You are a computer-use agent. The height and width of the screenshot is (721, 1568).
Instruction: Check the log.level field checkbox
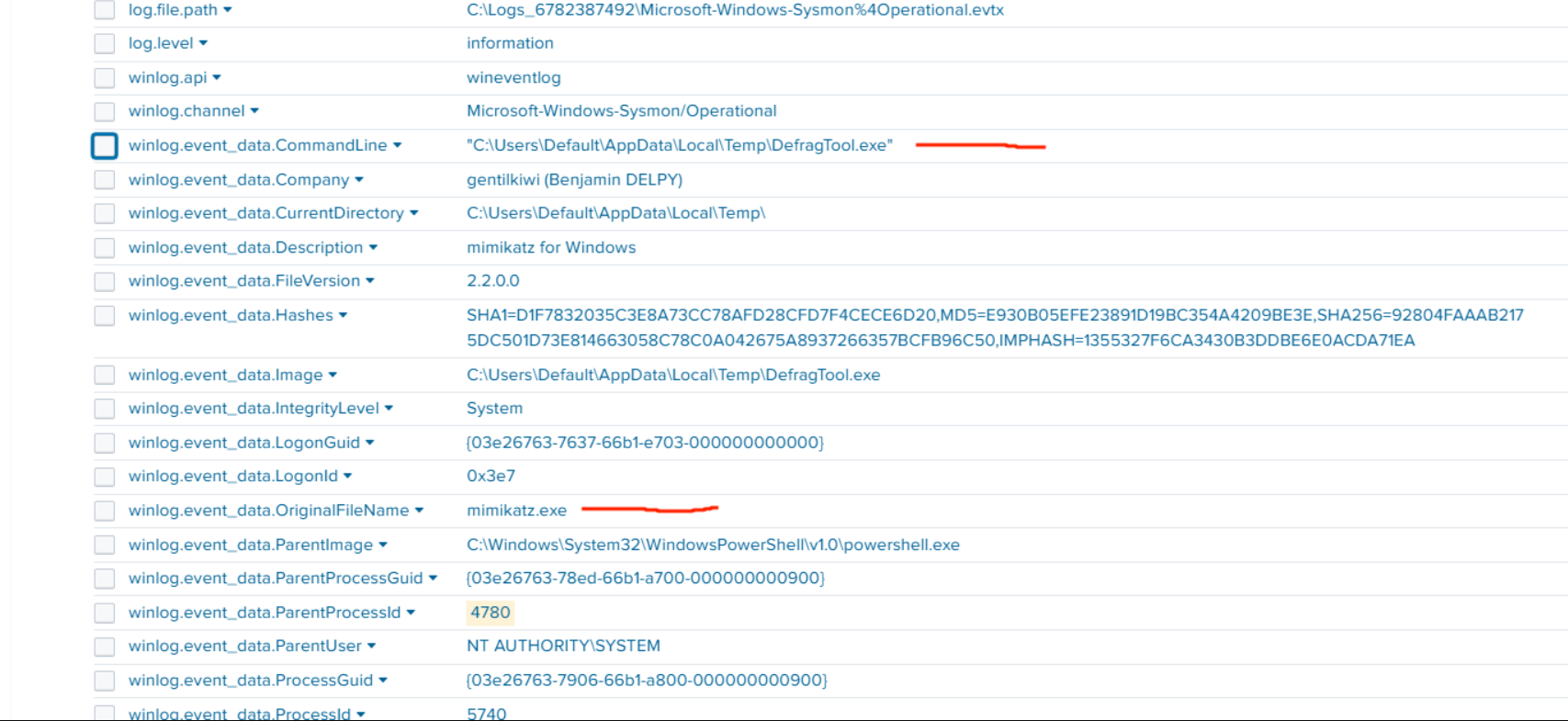coord(105,43)
